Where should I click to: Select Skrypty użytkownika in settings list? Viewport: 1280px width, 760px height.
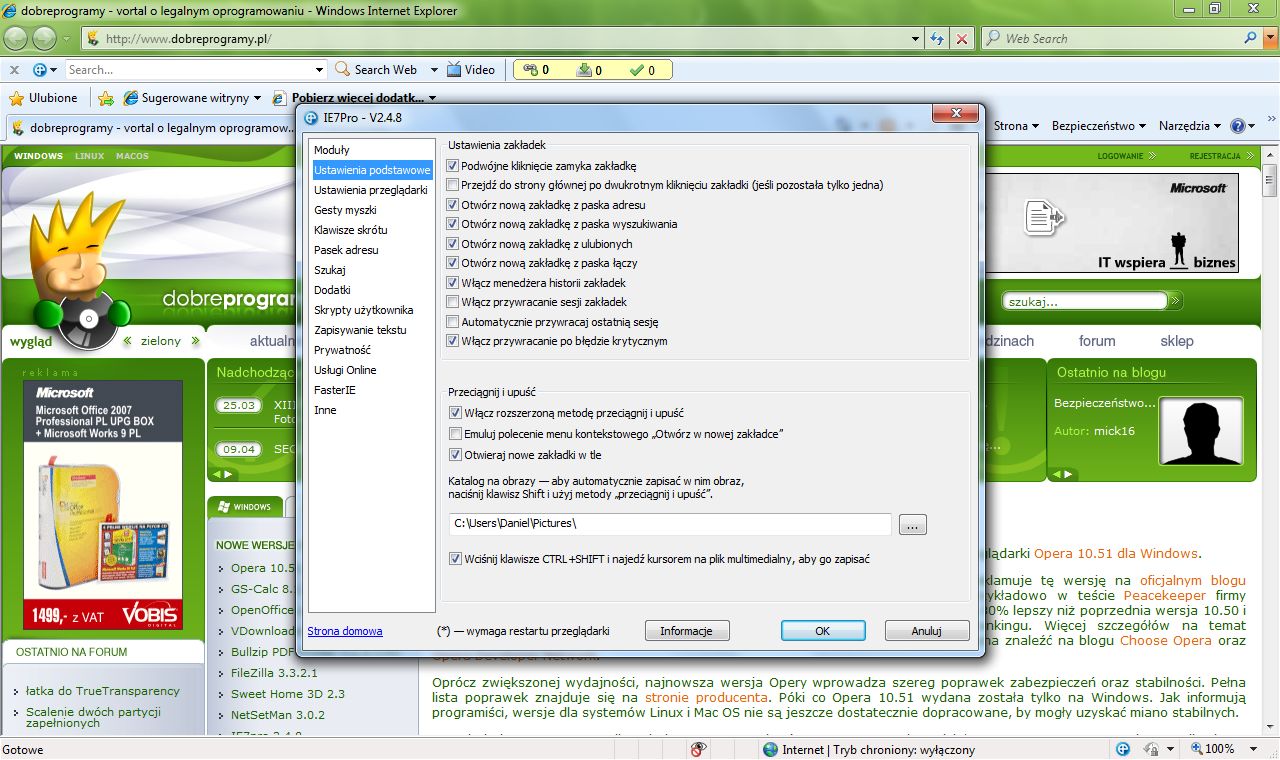(x=363, y=310)
